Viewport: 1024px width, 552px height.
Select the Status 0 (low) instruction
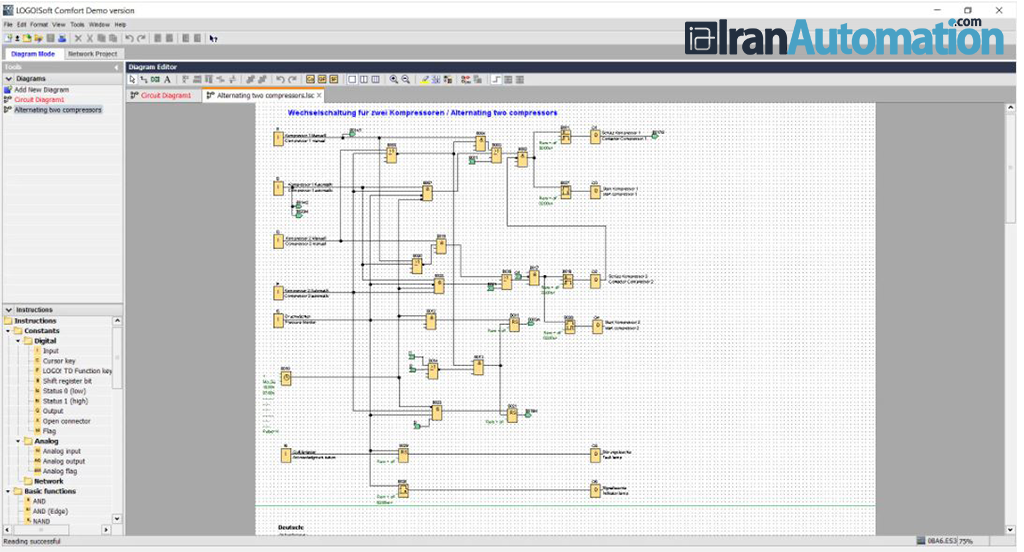[x=64, y=391]
